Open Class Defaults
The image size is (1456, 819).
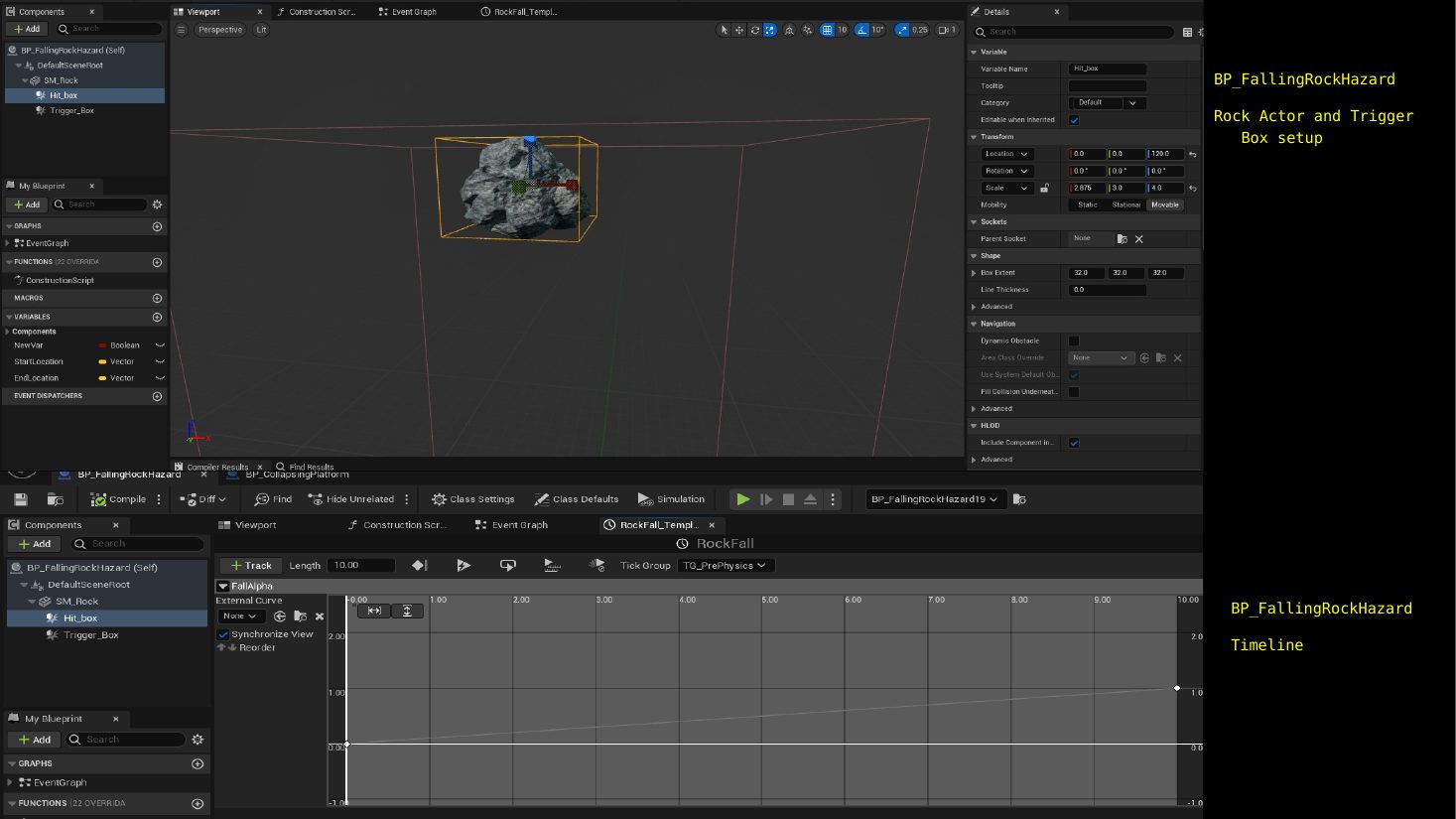(577, 499)
